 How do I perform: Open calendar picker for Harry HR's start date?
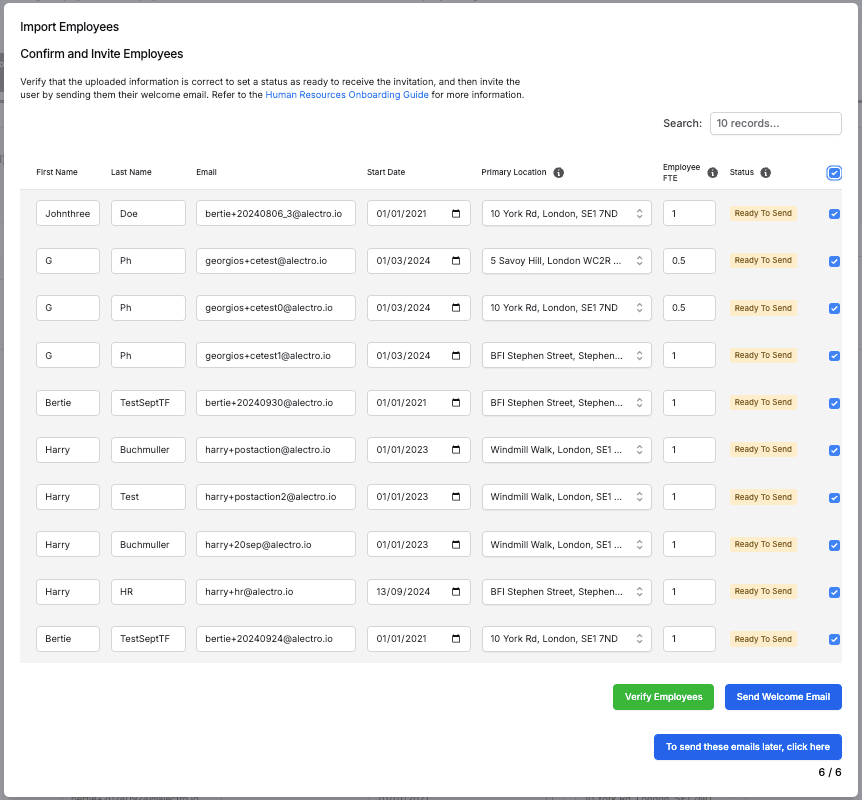point(457,592)
